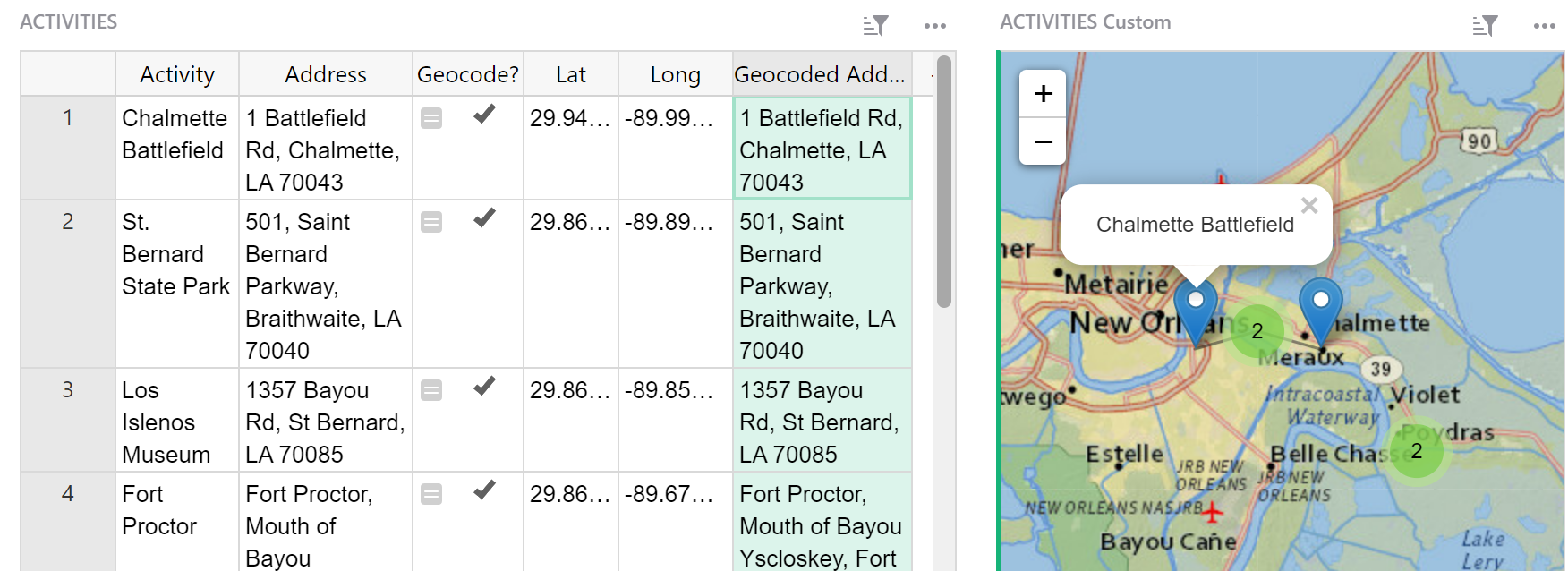Open Geocode field widget icon in row 4
1568x571 pixels.
coord(431,494)
